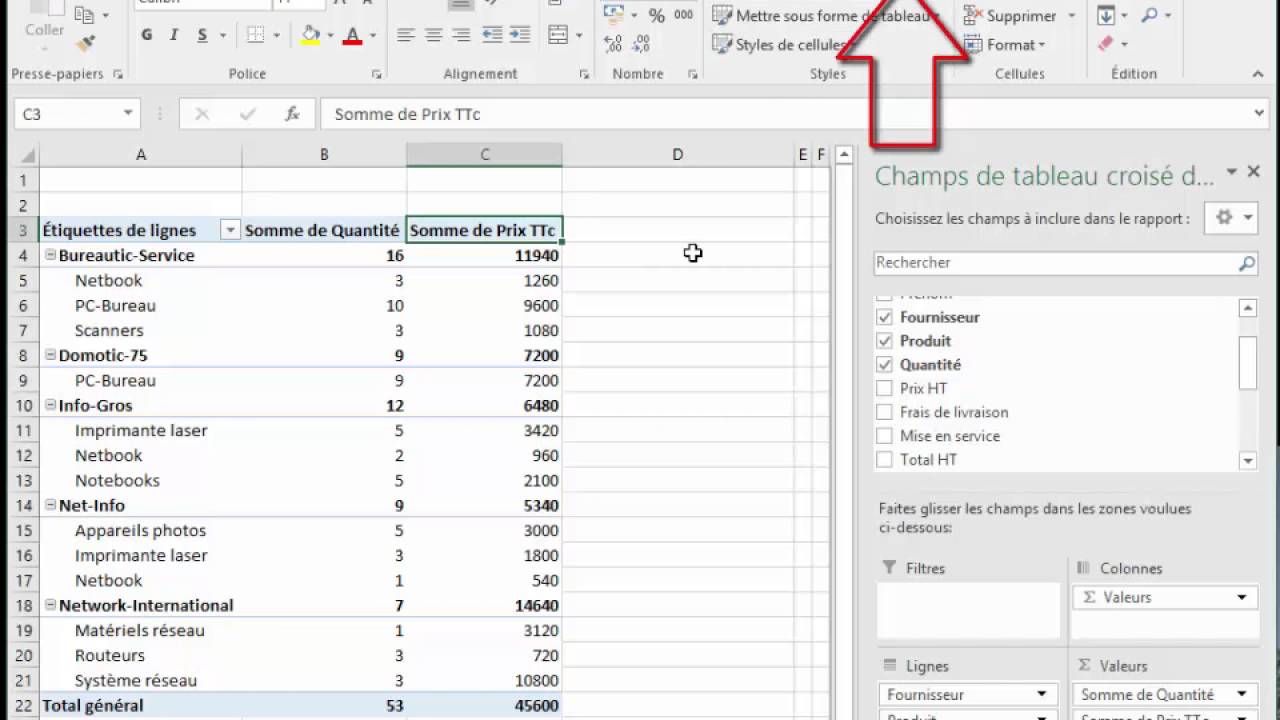Check the Frais de livraison field
Screen dimensions: 1280x720
(x=884, y=412)
